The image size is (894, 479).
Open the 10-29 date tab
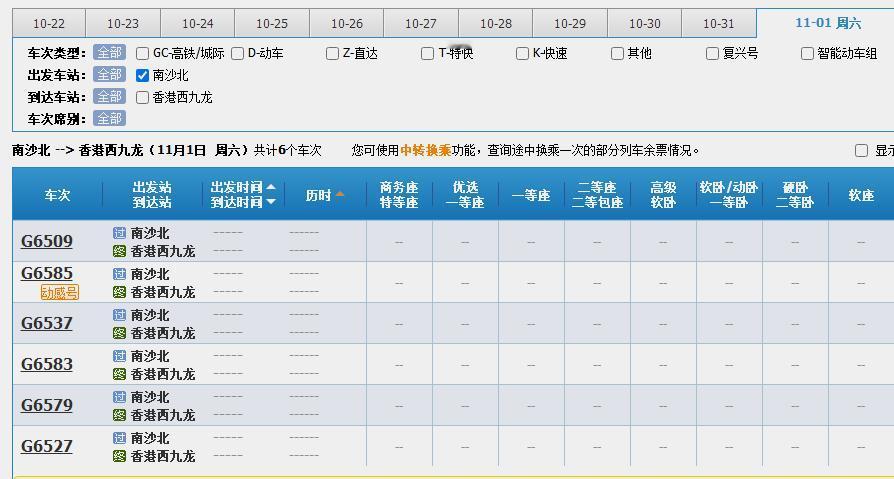point(570,24)
